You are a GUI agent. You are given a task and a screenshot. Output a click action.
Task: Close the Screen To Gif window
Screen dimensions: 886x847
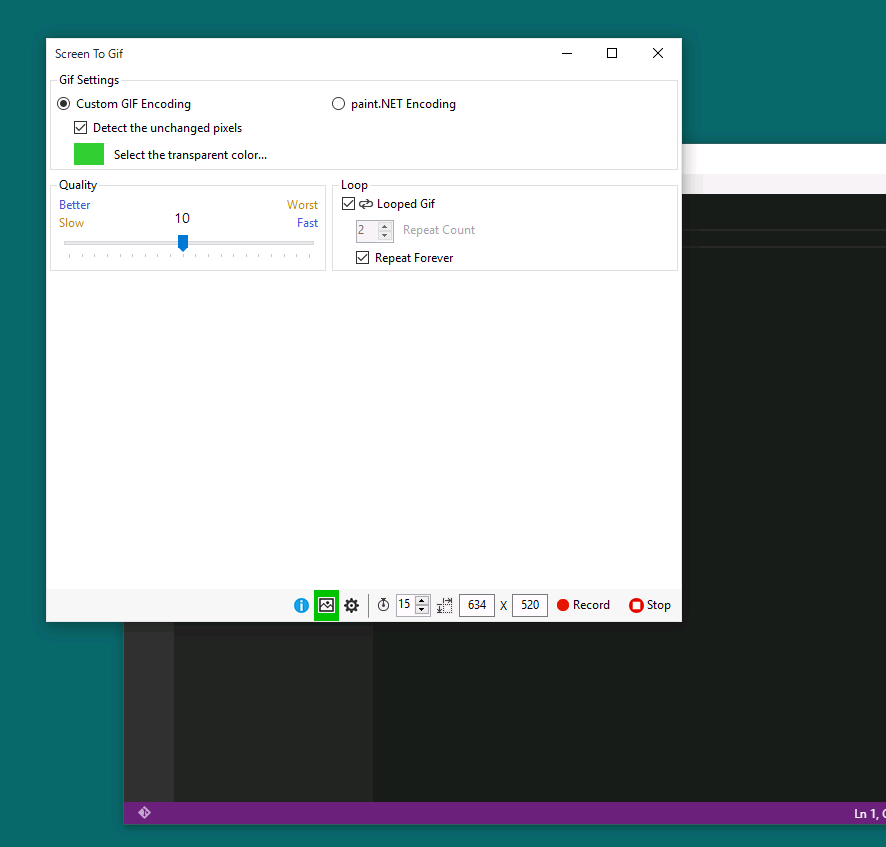pyautogui.click(x=658, y=53)
